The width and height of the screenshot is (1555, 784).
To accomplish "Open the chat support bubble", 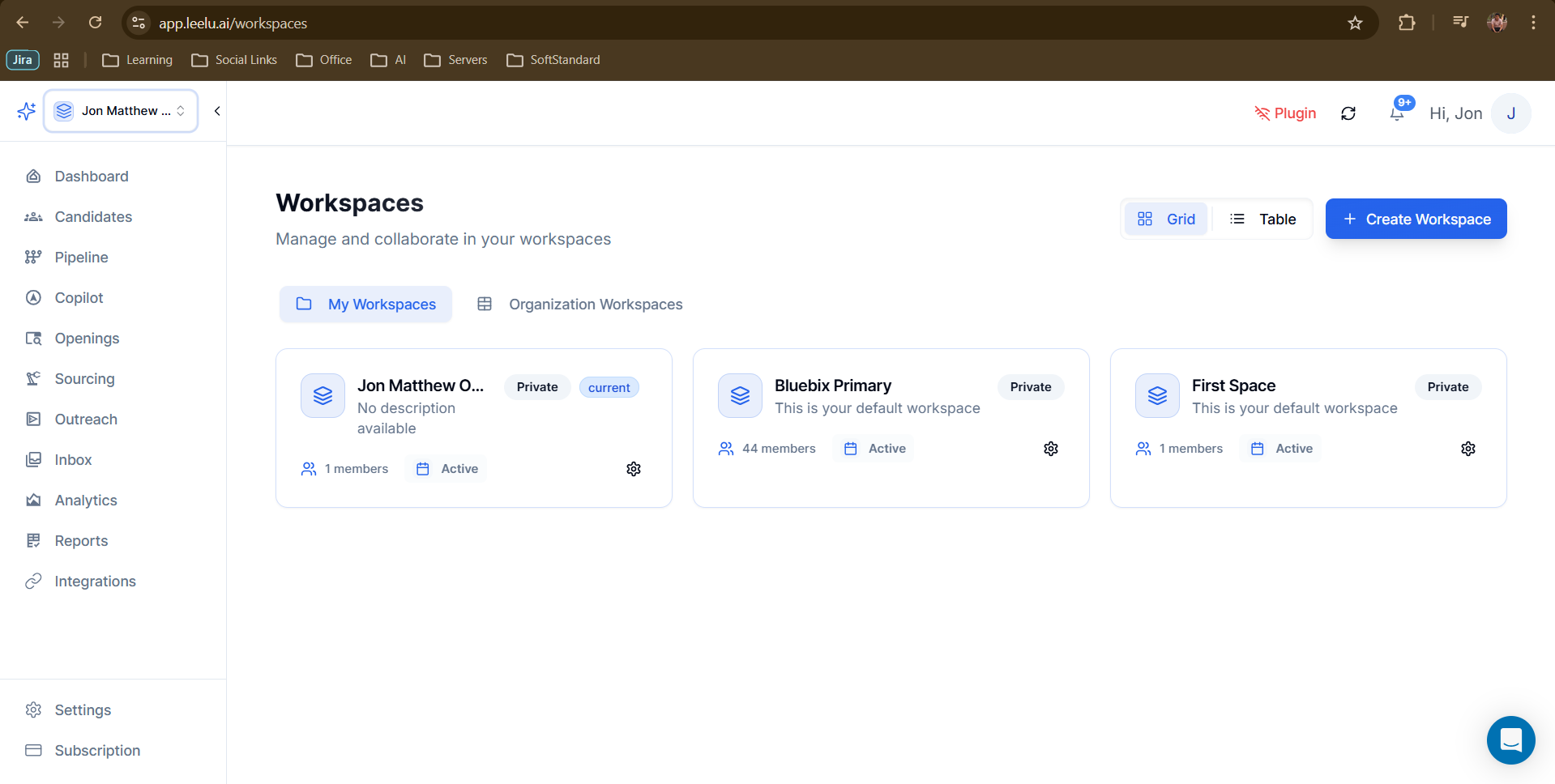I will pos(1510,739).
